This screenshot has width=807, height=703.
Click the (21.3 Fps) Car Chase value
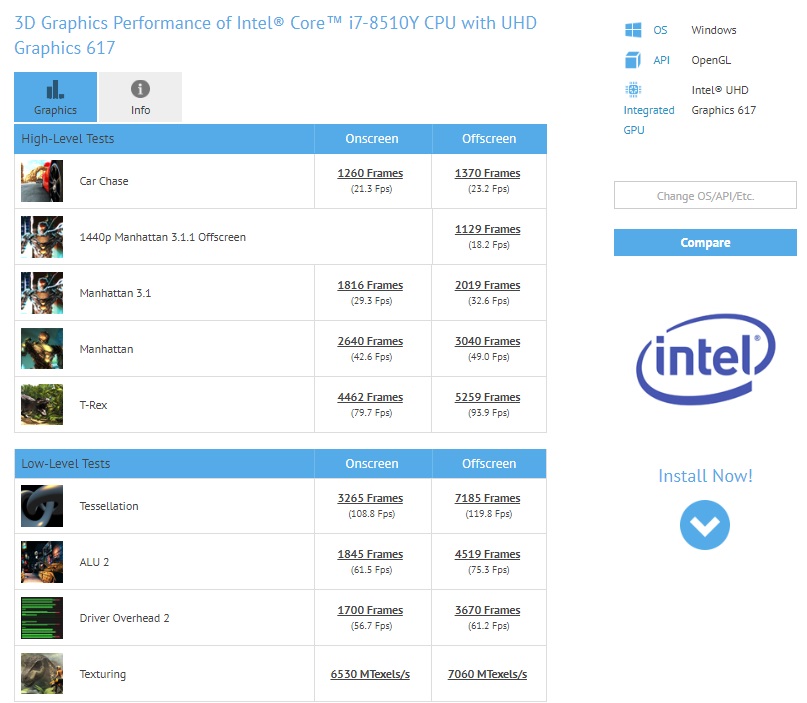pyautogui.click(x=371, y=189)
